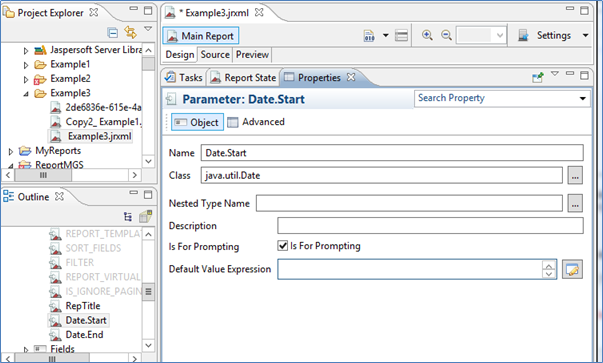
Task: Open the expression editor for Default Value
Action: point(572,269)
